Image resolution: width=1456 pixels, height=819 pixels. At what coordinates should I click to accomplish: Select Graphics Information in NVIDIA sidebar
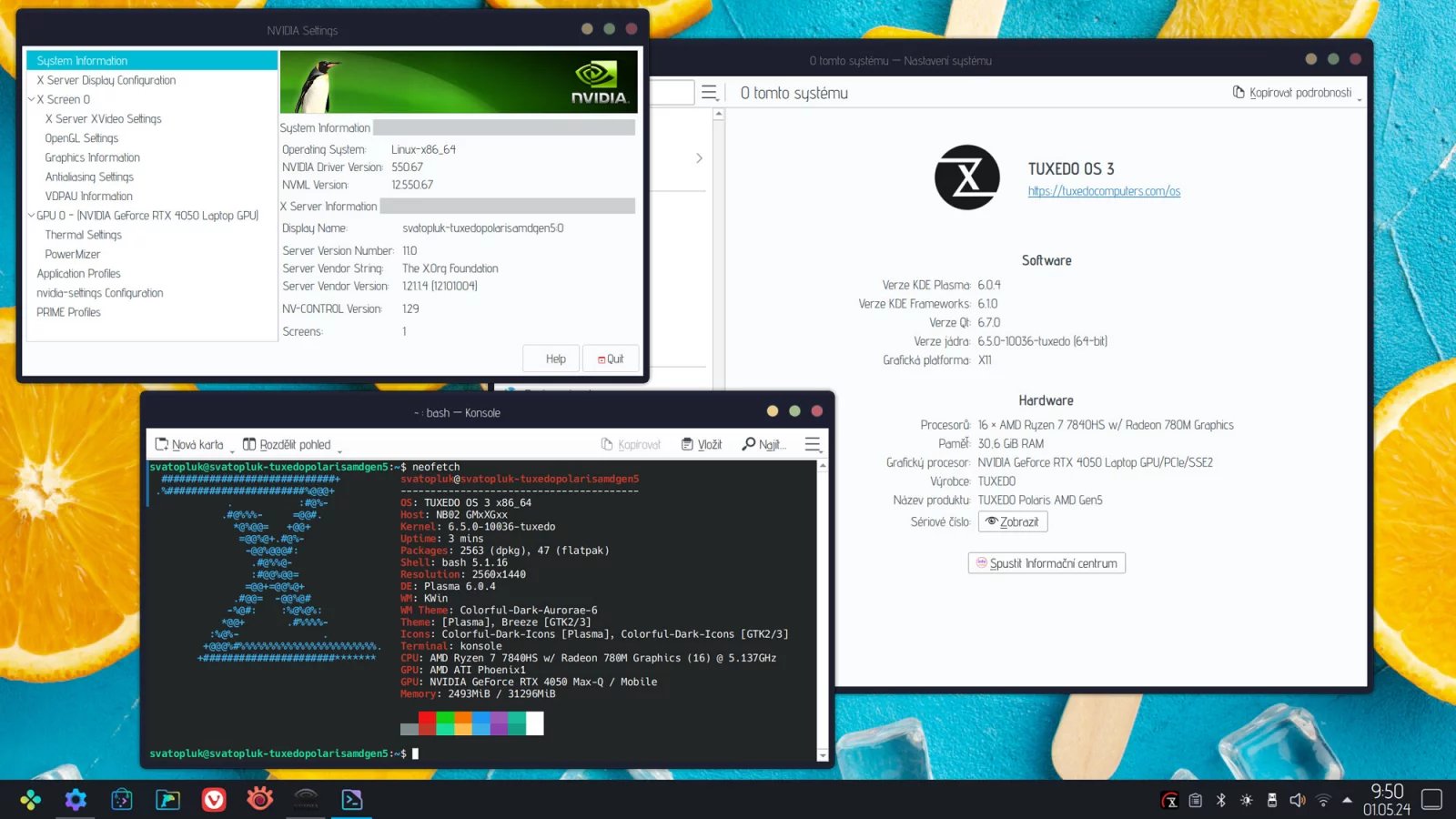click(93, 157)
